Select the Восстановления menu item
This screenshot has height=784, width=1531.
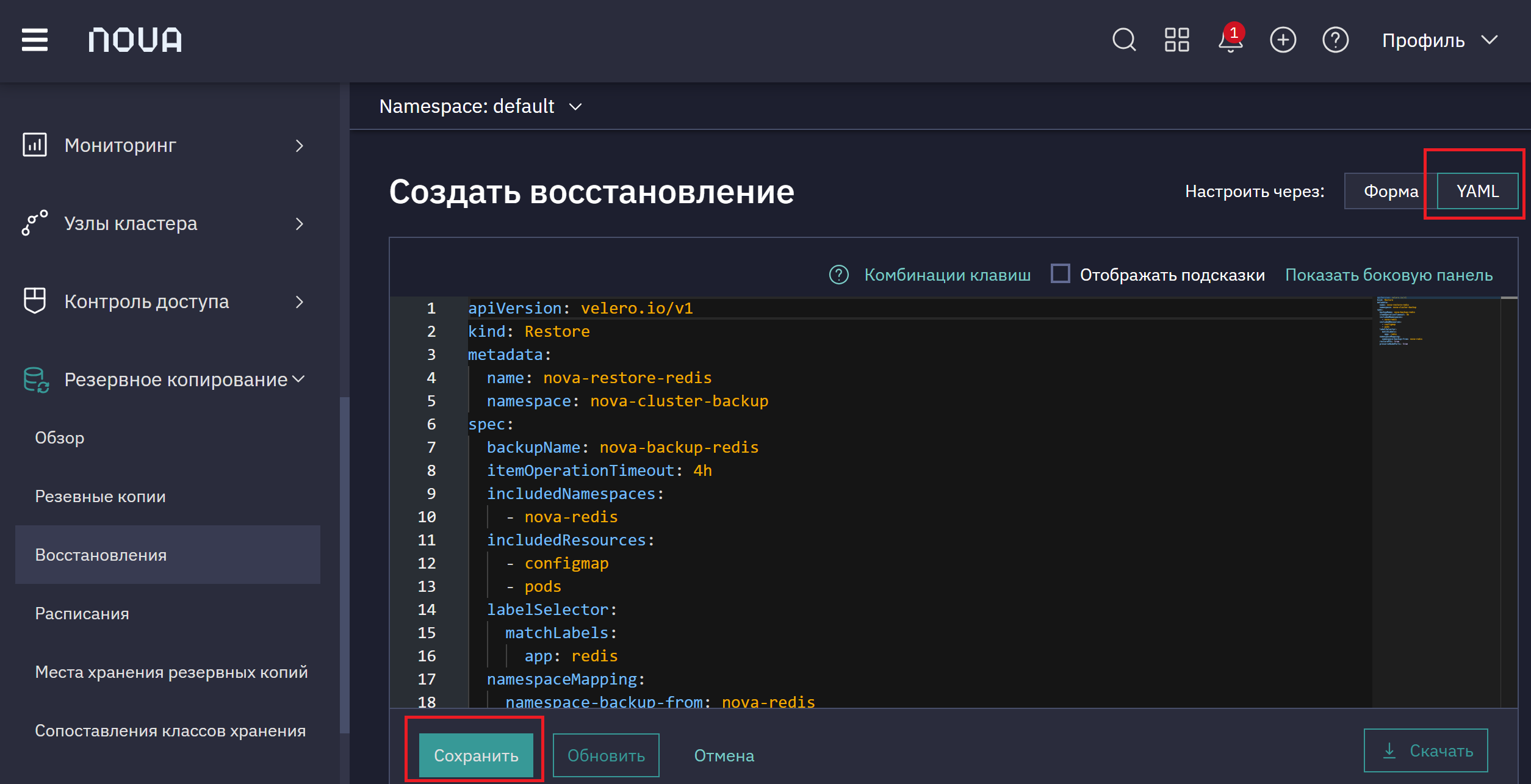[x=168, y=555]
